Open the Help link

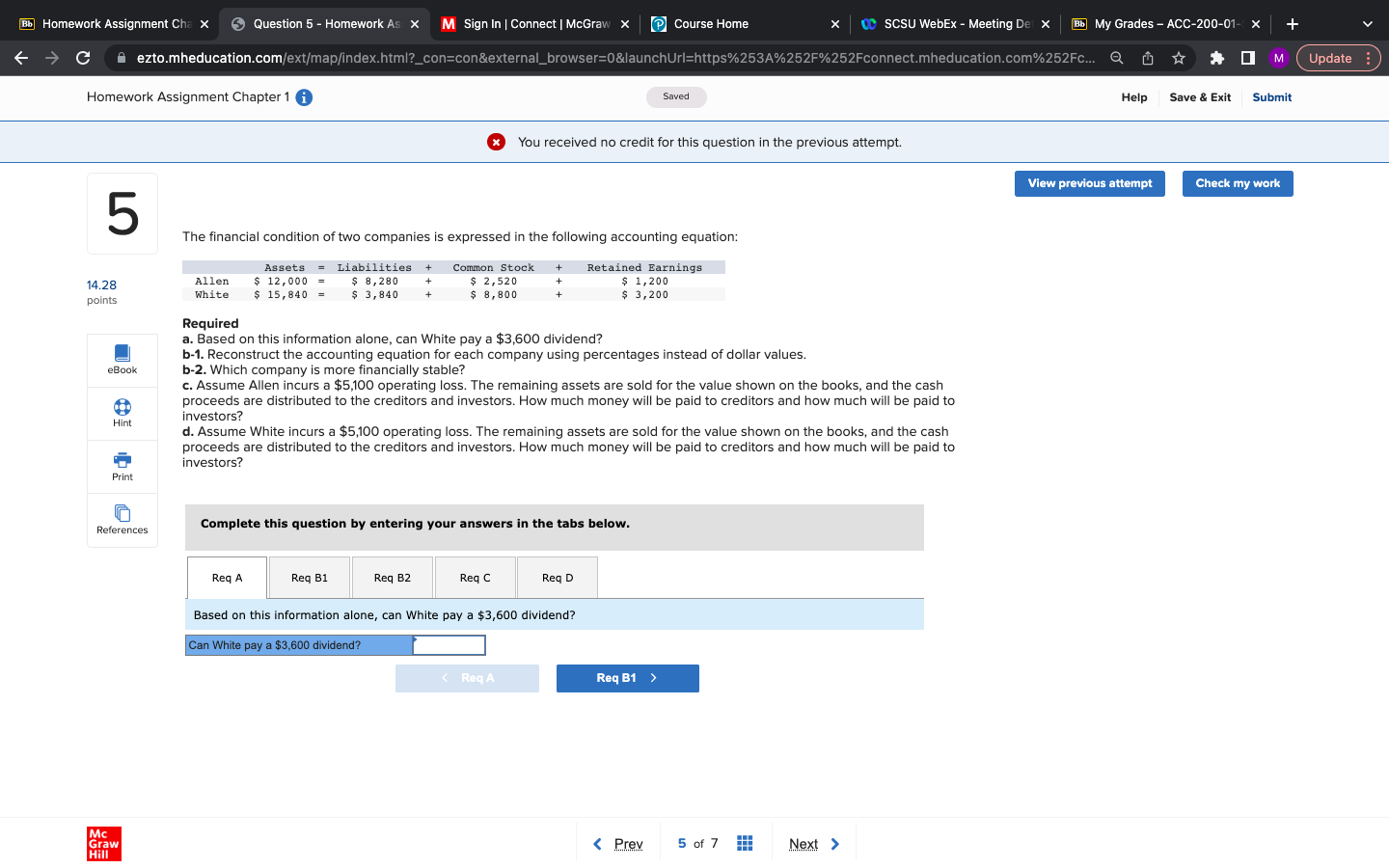click(1134, 97)
